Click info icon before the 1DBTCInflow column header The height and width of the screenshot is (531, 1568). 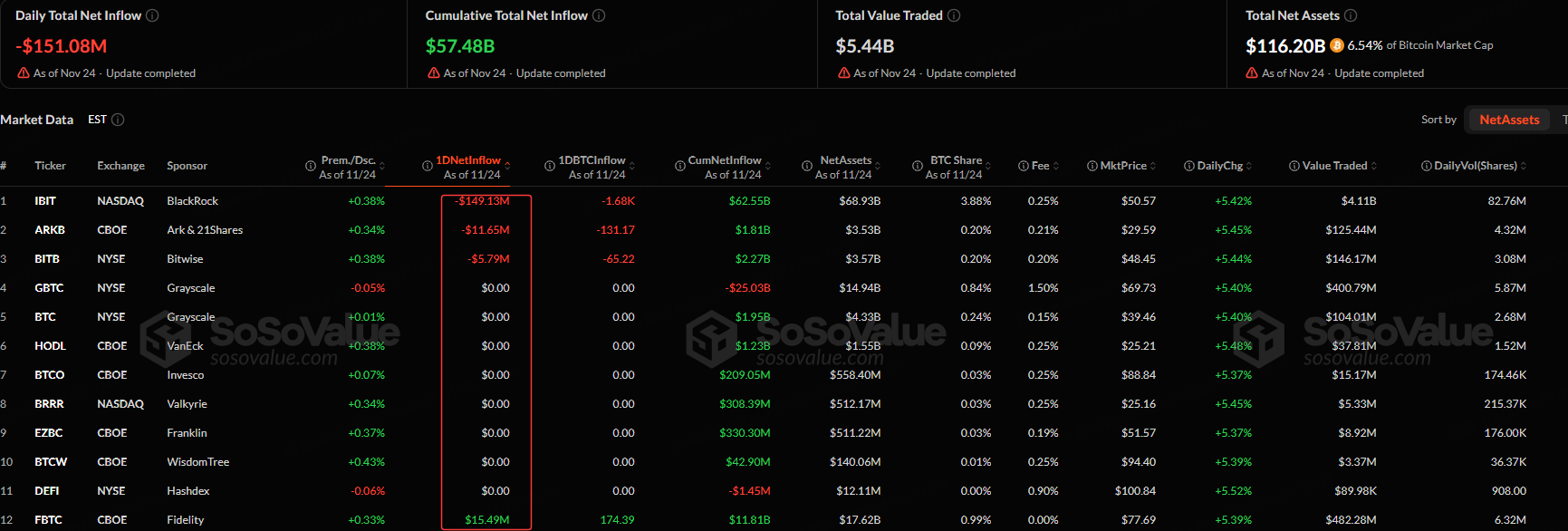click(549, 166)
